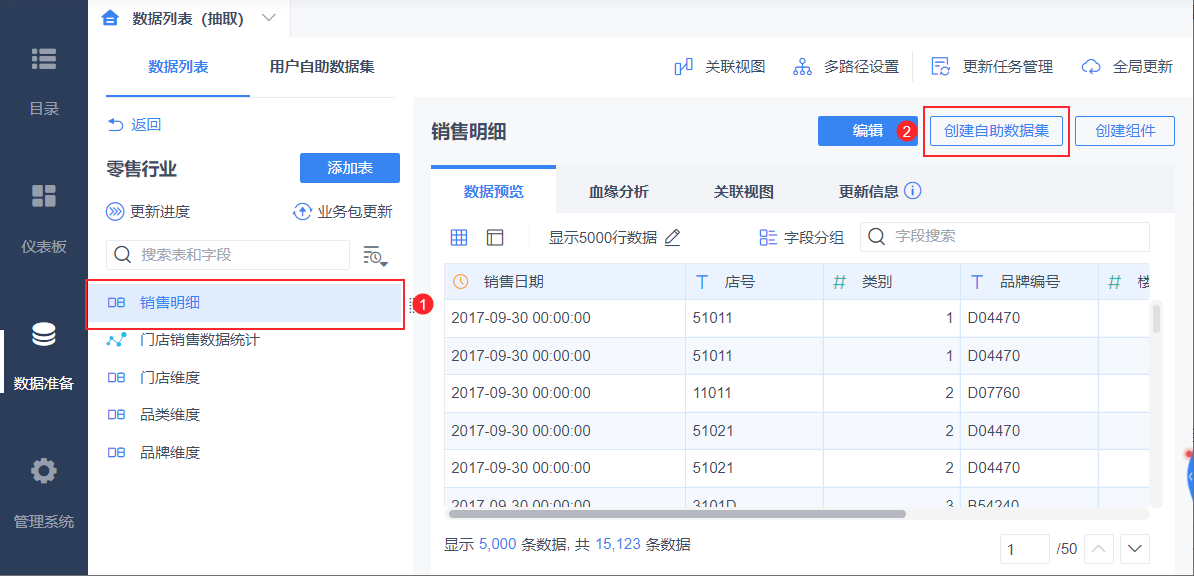Show the 更新信息 info icon
The width and height of the screenshot is (1194, 576).
point(912,190)
